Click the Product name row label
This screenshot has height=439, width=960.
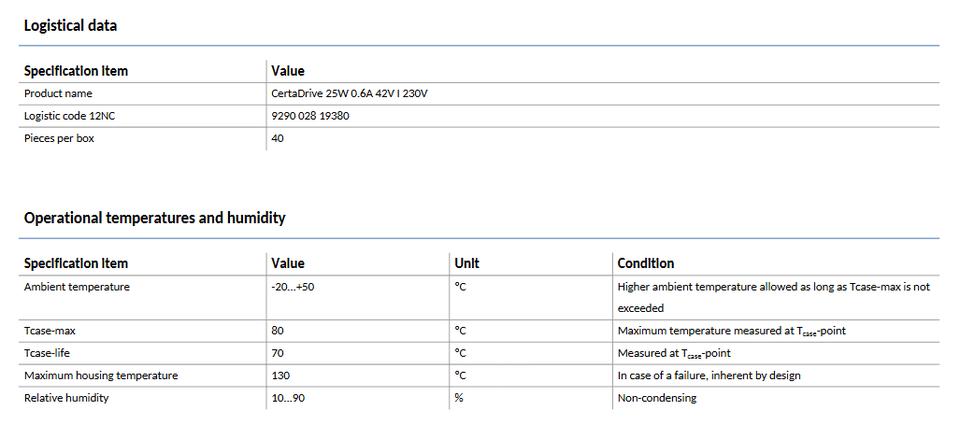[58, 93]
